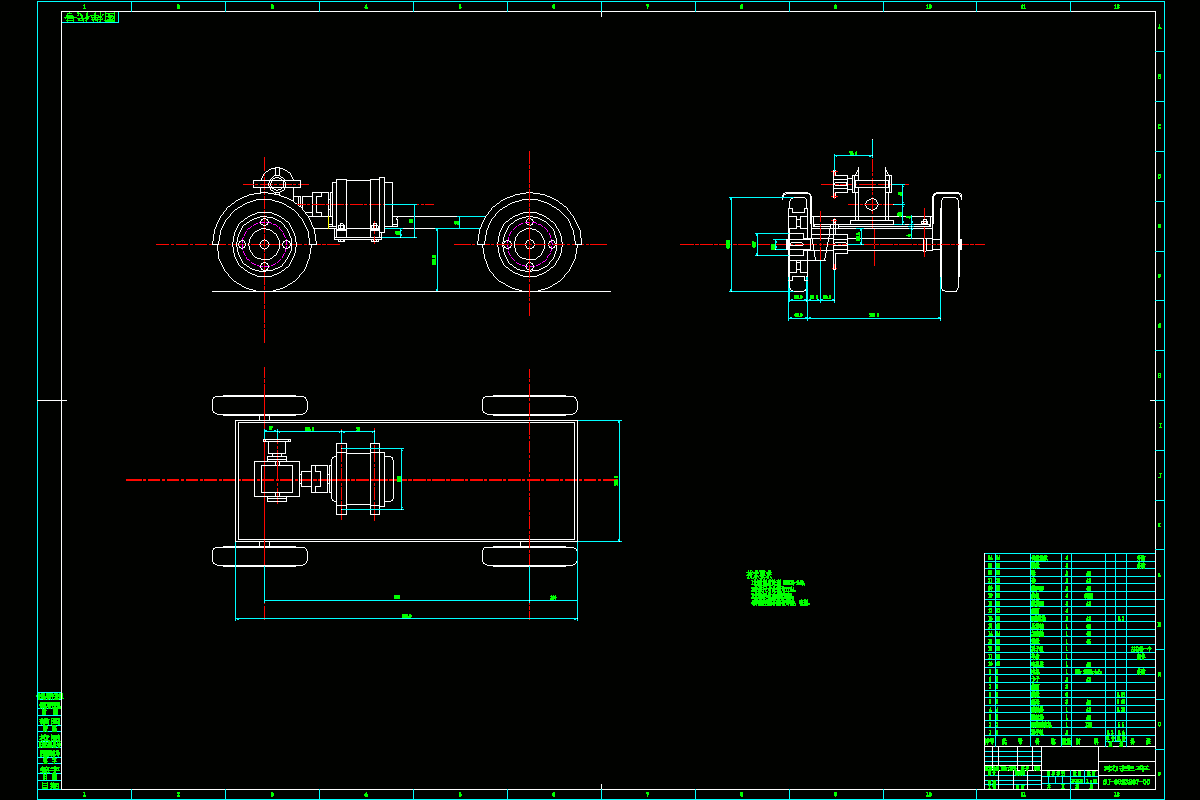Click the lower-right tire in the top plan view
1200x800 pixels.
tap(529, 556)
